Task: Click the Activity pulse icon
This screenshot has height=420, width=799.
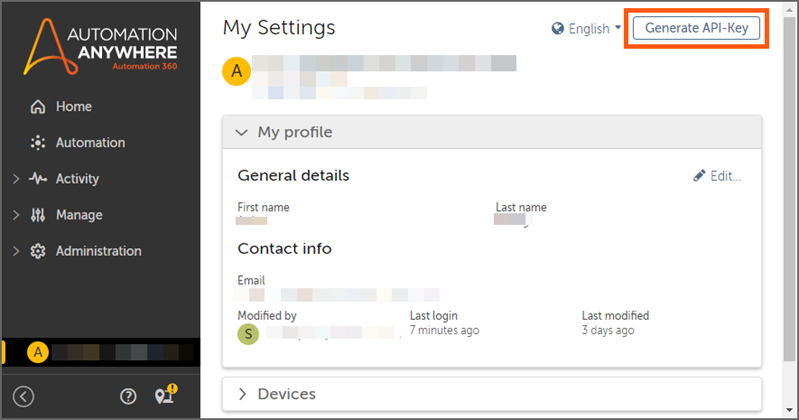Action: click(x=38, y=179)
